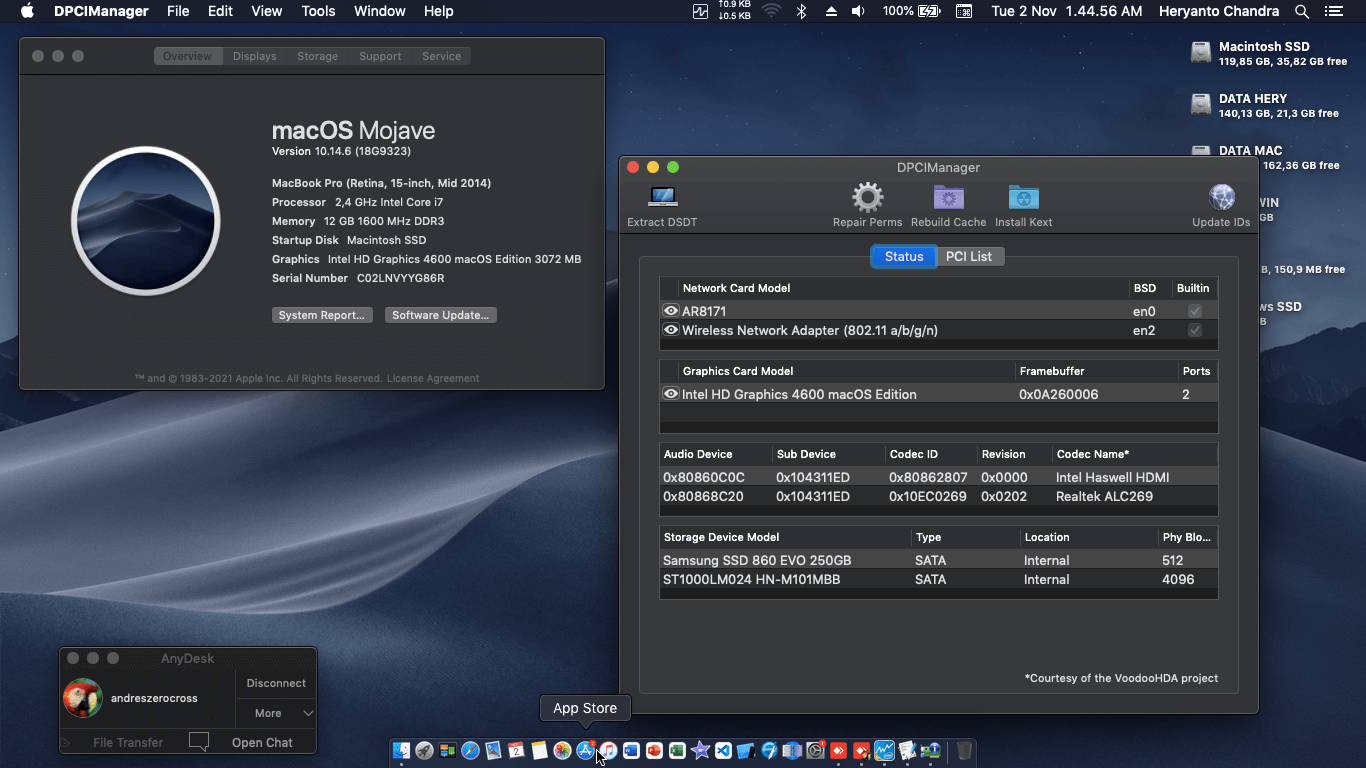Open the Service tab
This screenshot has height=768, width=1366.
441,56
